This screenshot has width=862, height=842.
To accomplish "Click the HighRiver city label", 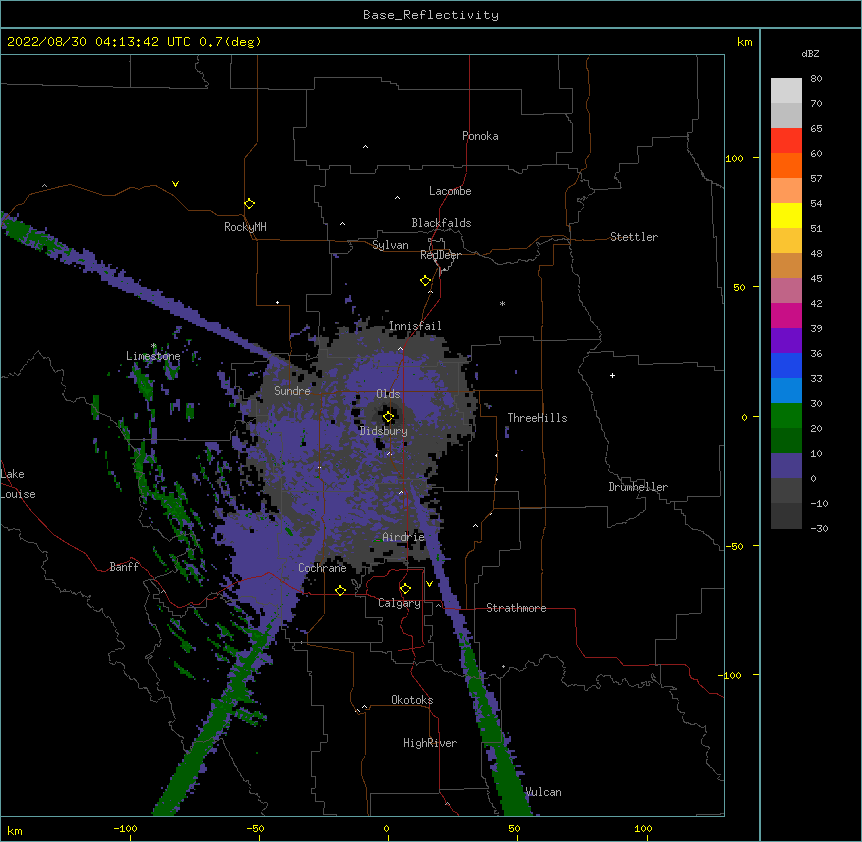I will tap(430, 743).
